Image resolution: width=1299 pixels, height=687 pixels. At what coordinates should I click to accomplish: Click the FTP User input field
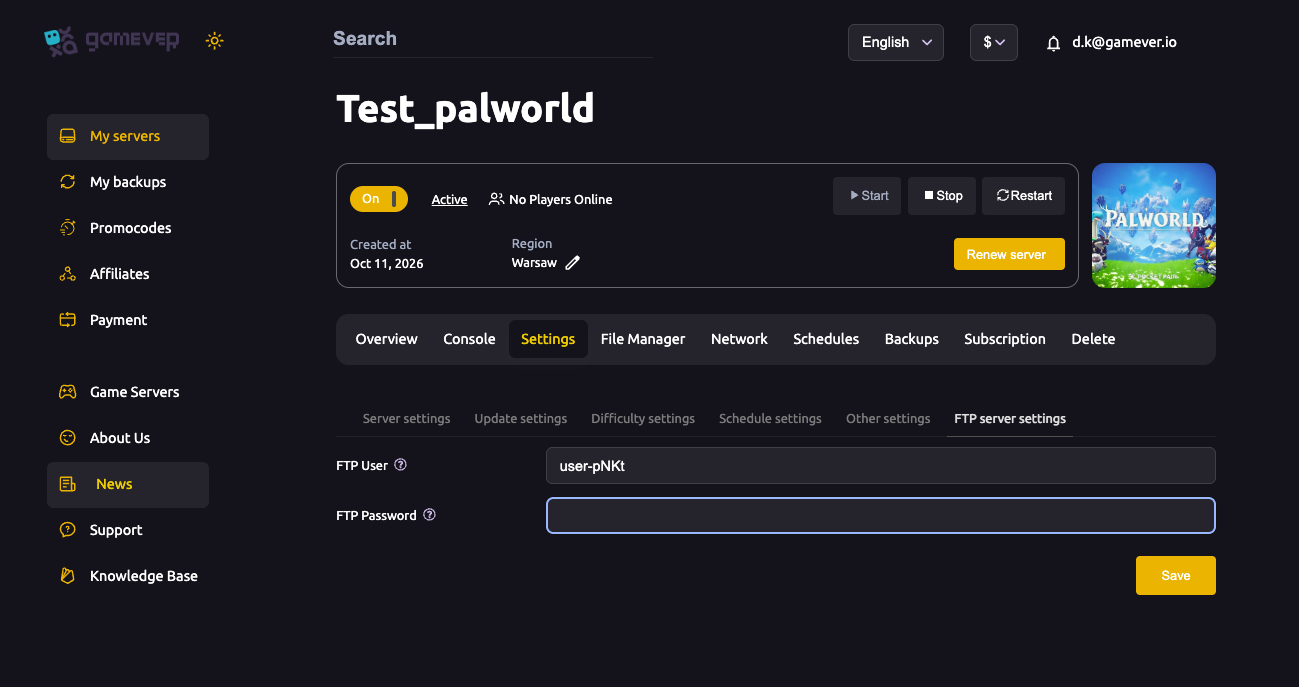tap(881, 466)
